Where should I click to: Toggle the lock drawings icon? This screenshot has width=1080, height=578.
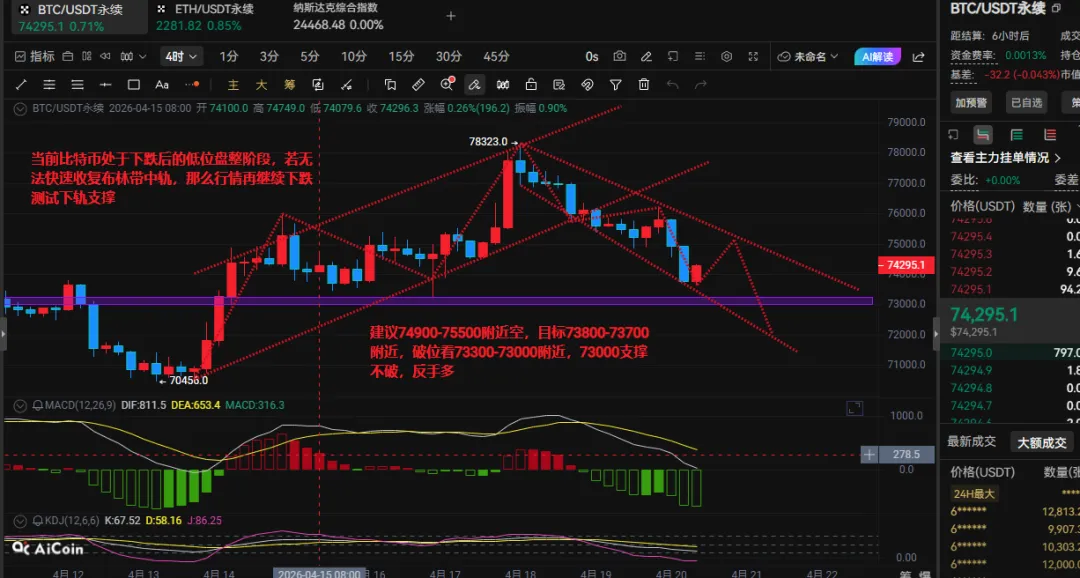[x=531, y=85]
